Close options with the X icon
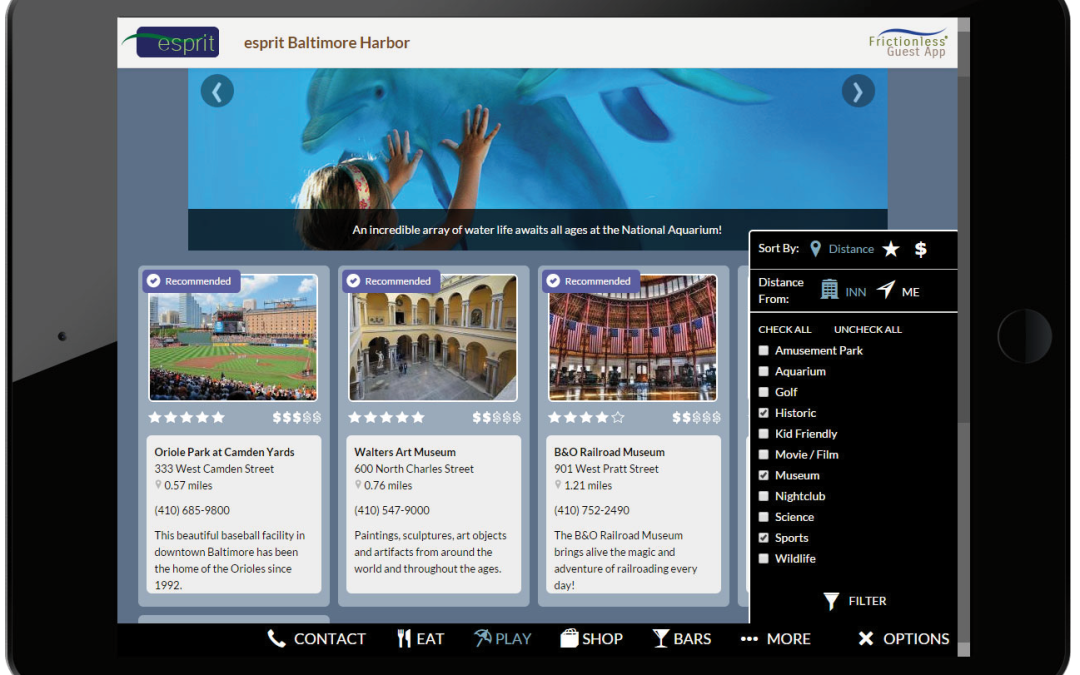1080x675 pixels. 866,638
